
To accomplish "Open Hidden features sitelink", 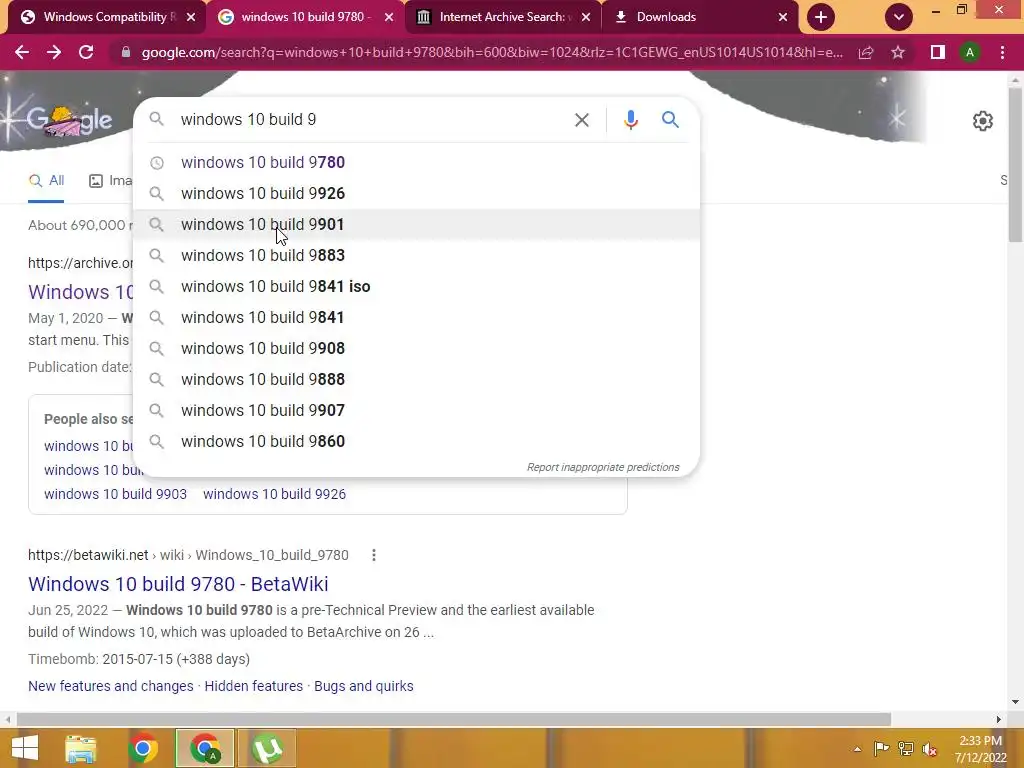I will [253, 686].
